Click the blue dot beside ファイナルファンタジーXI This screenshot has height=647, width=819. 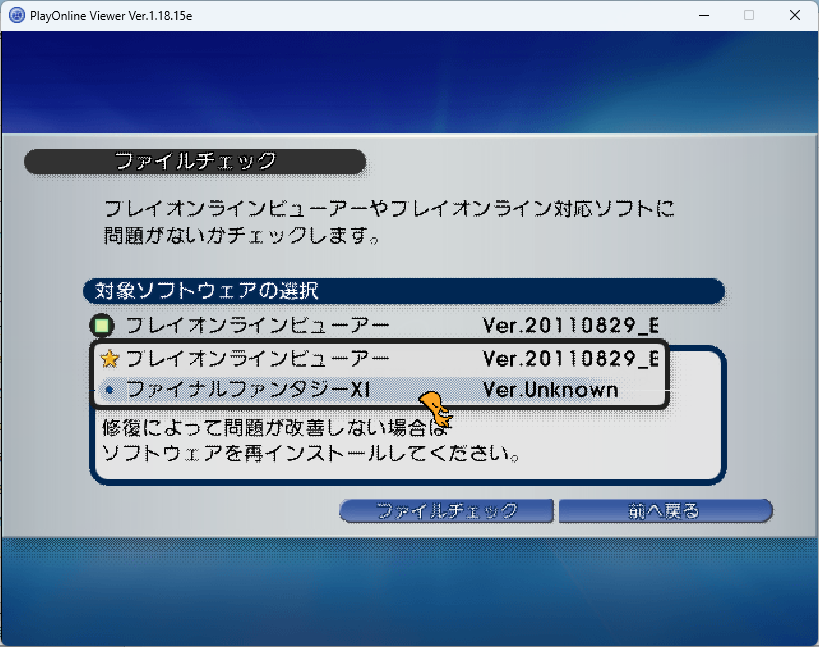[109, 390]
